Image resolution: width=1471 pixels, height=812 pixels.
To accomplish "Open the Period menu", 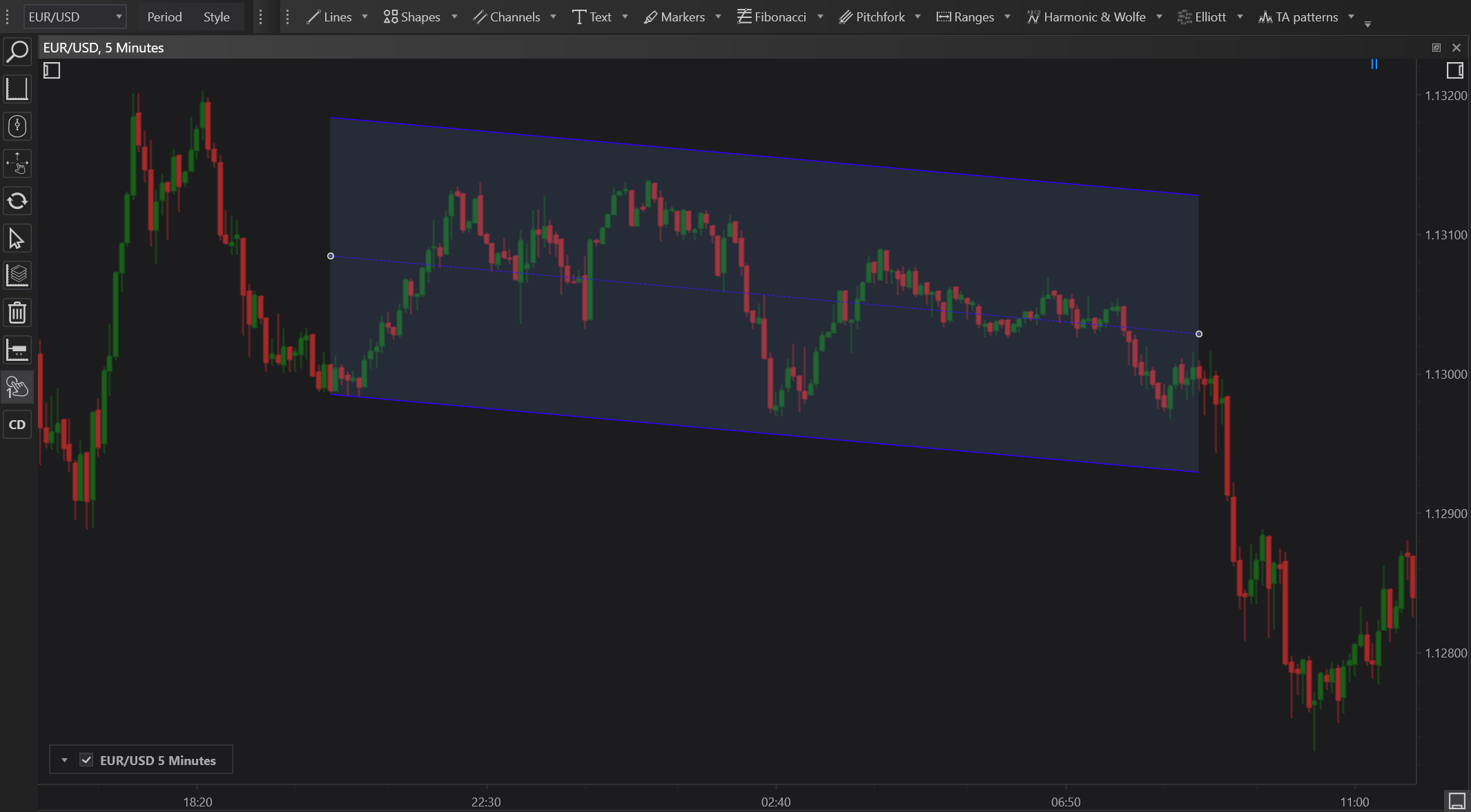I will click(164, 17).
